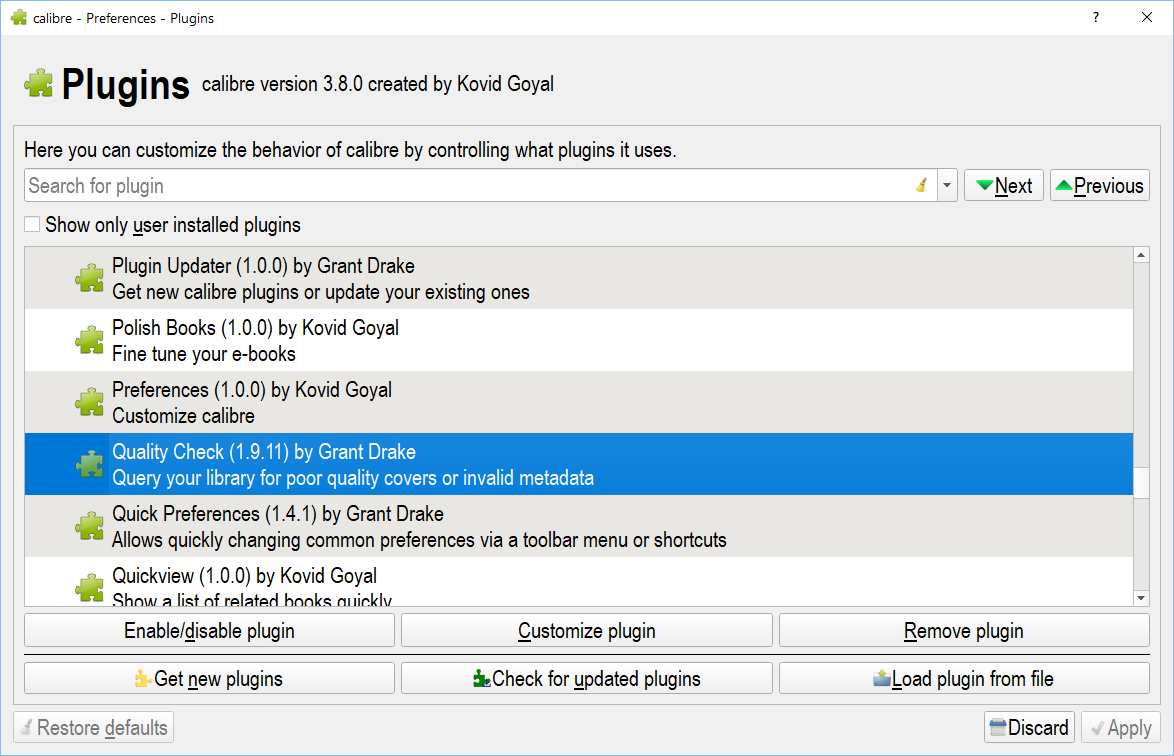Jump to Next search match

click(1004, 186)
